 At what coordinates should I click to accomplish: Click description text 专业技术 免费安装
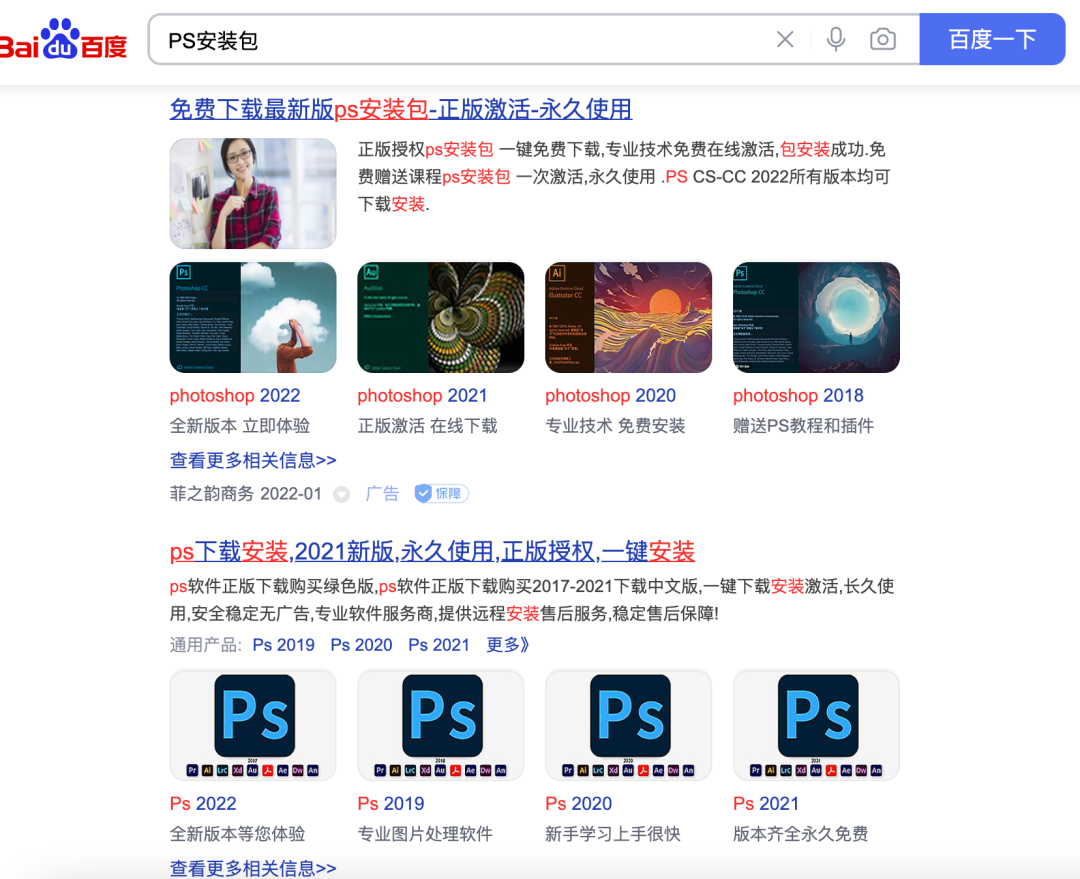click(615, 426)
